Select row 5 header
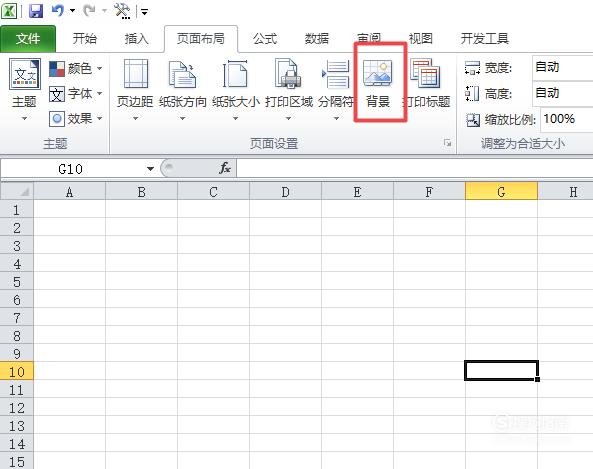The height and width of the screenshot is (469, 593). pos(17,281)
